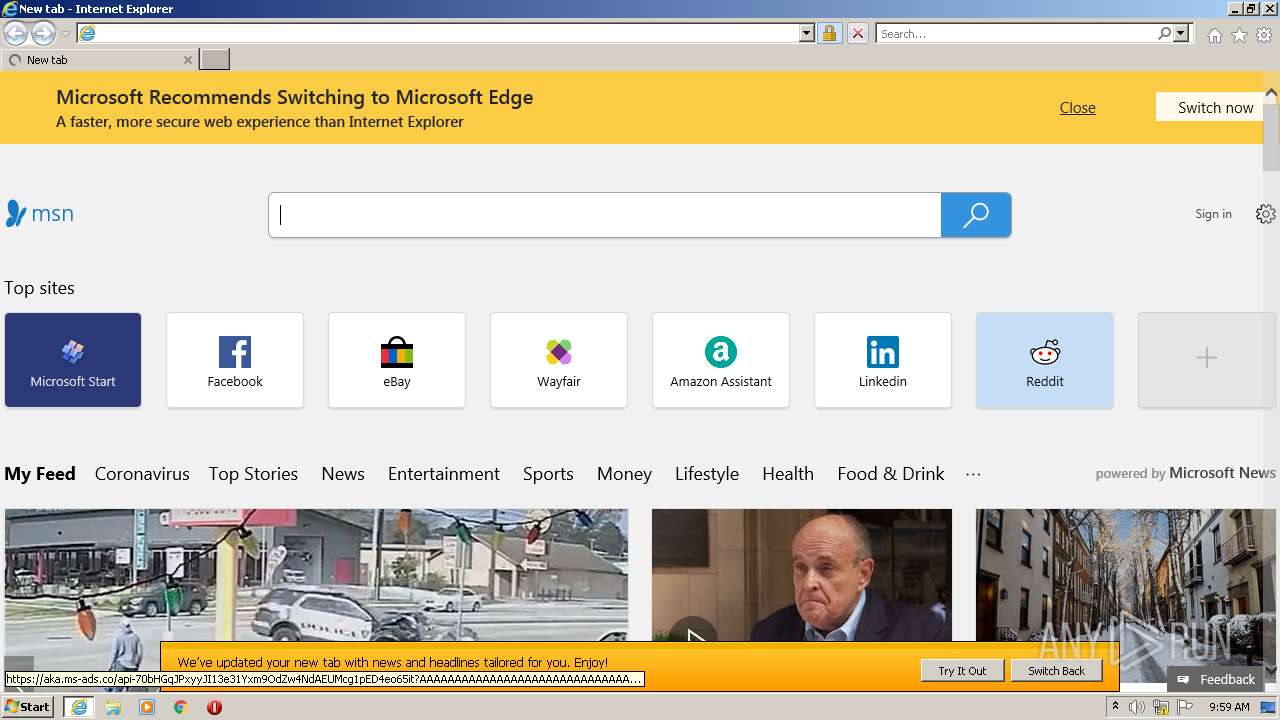1280x720 pixels.
Task: Open the search provider dropdown arrow
Action: tap(1181, 33)
